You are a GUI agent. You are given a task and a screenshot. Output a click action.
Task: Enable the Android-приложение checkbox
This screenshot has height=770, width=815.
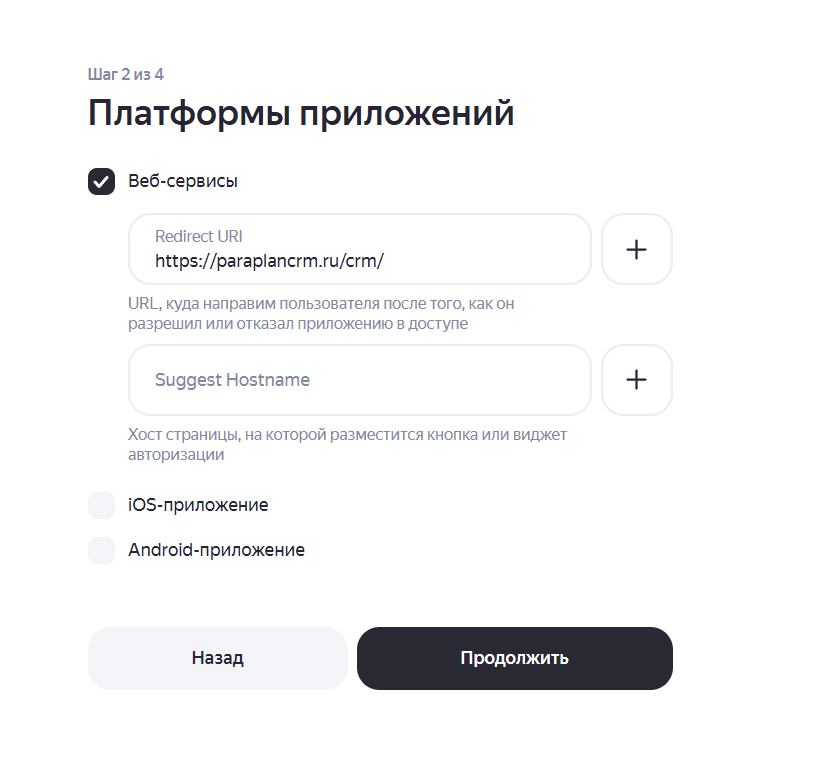click(x=101, y=550)
